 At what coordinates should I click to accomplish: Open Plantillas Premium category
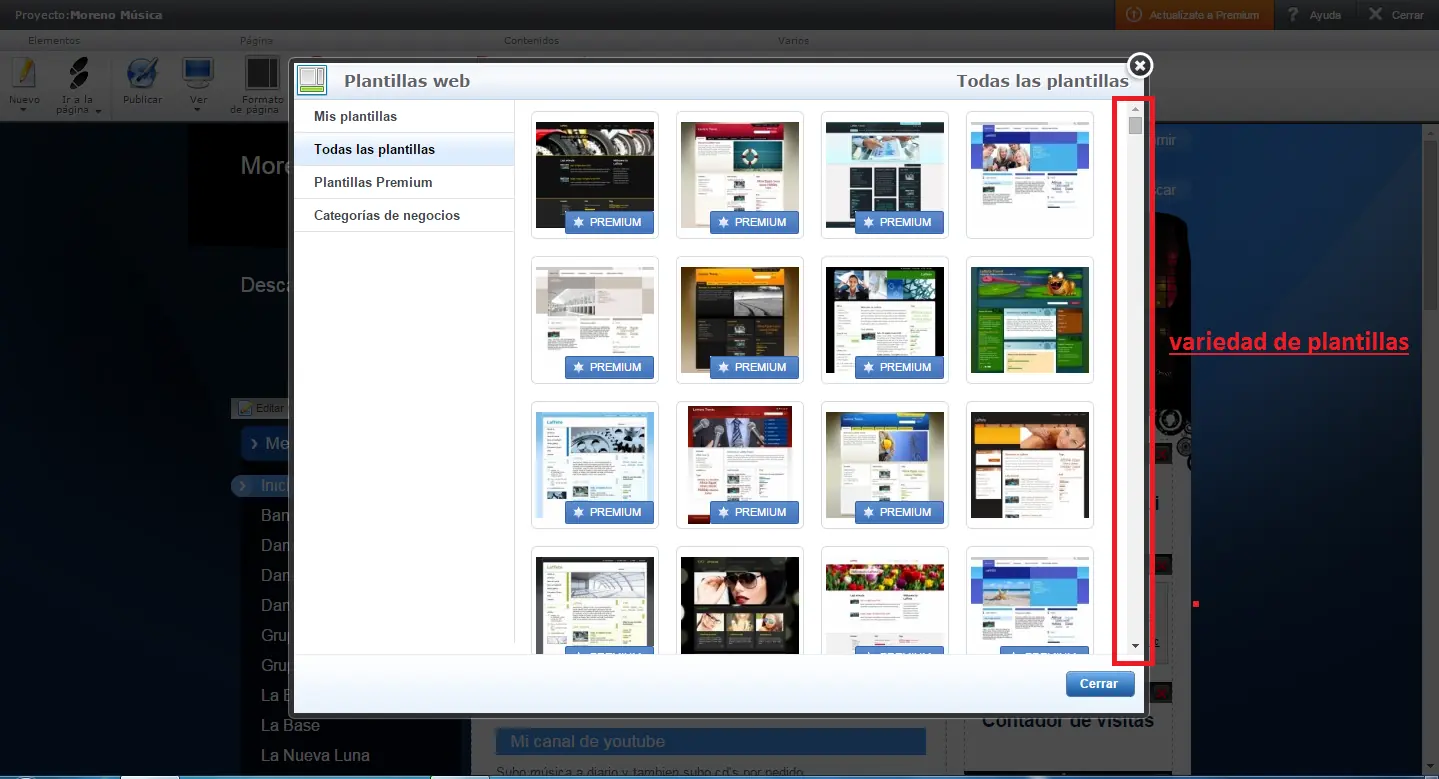(x=404, y=182)
